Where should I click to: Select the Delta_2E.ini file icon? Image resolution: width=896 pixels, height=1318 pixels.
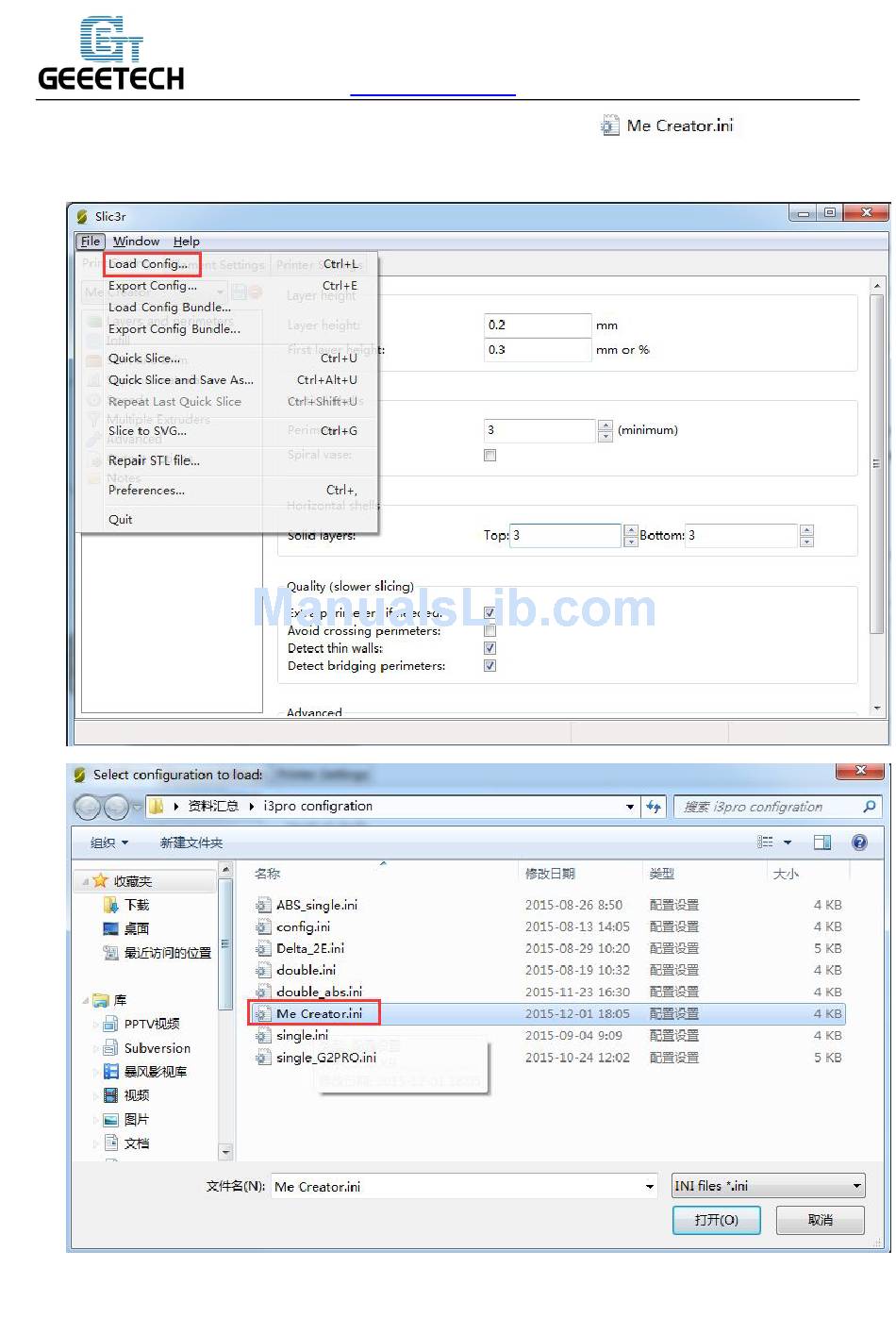coord(263,948)
